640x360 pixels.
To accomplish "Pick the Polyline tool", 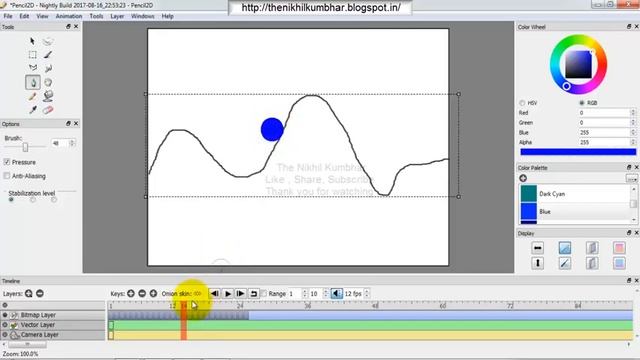I will tap(33, 68).
